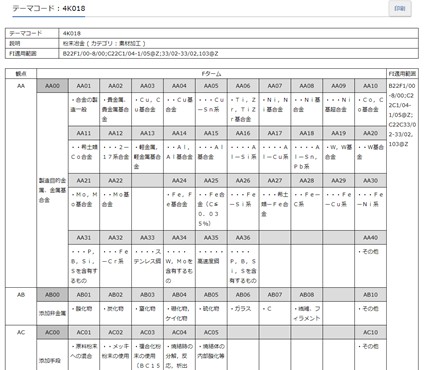The image size is (424, 370).
Task: Select the AA05 F-term code
Action: click(x=211, y=86)
